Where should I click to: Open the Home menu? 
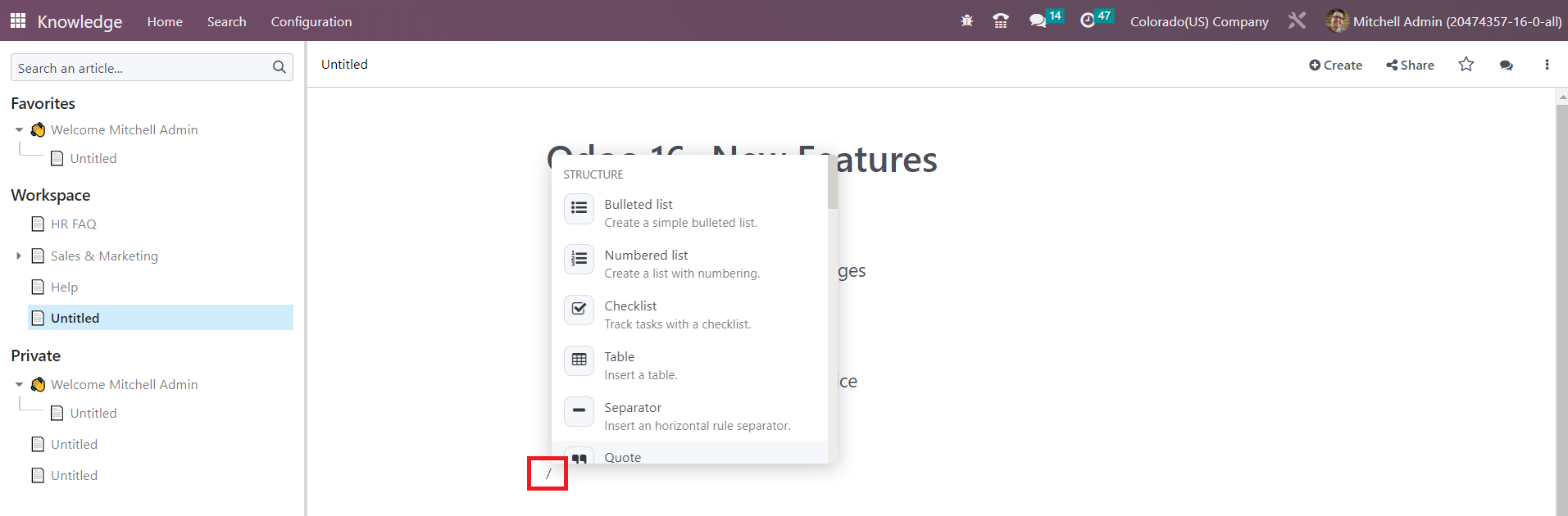click(x=165, y=21)
